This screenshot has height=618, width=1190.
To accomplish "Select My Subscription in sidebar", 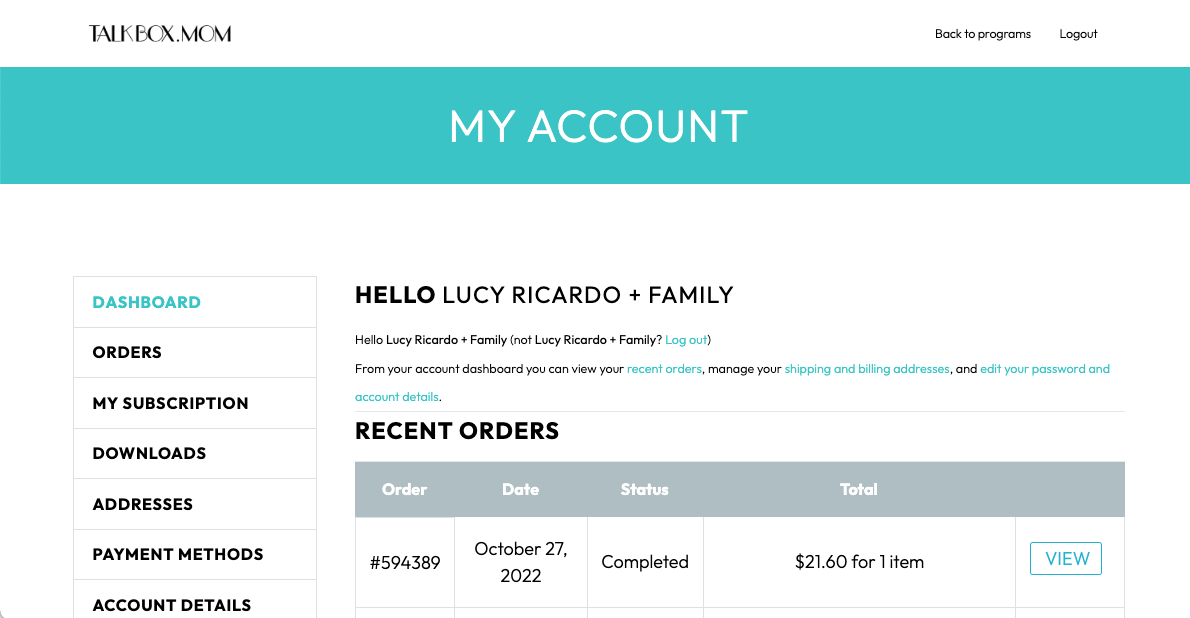I will tap(170, 403).
